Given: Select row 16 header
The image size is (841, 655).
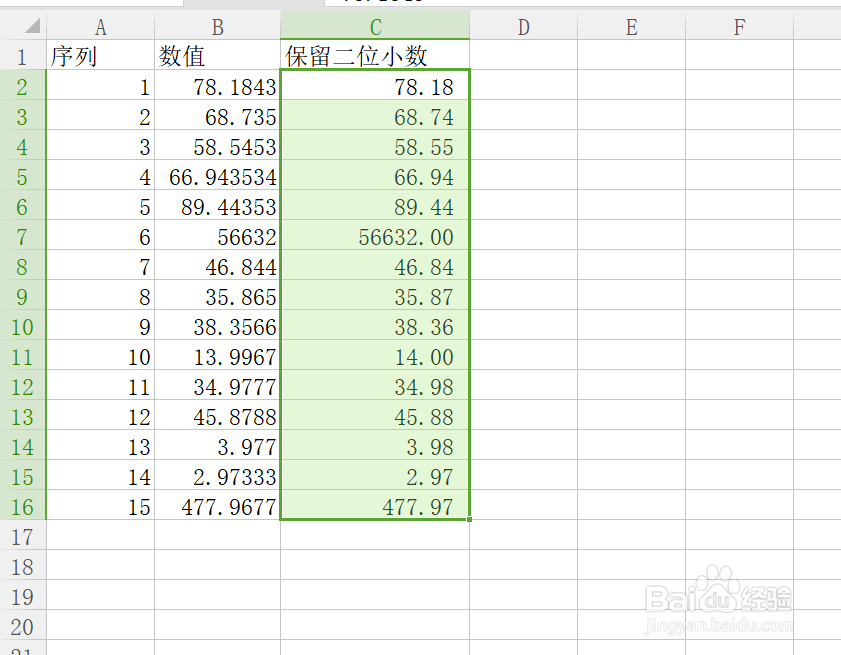Looking at the screenshot, I should pos(23,505).
